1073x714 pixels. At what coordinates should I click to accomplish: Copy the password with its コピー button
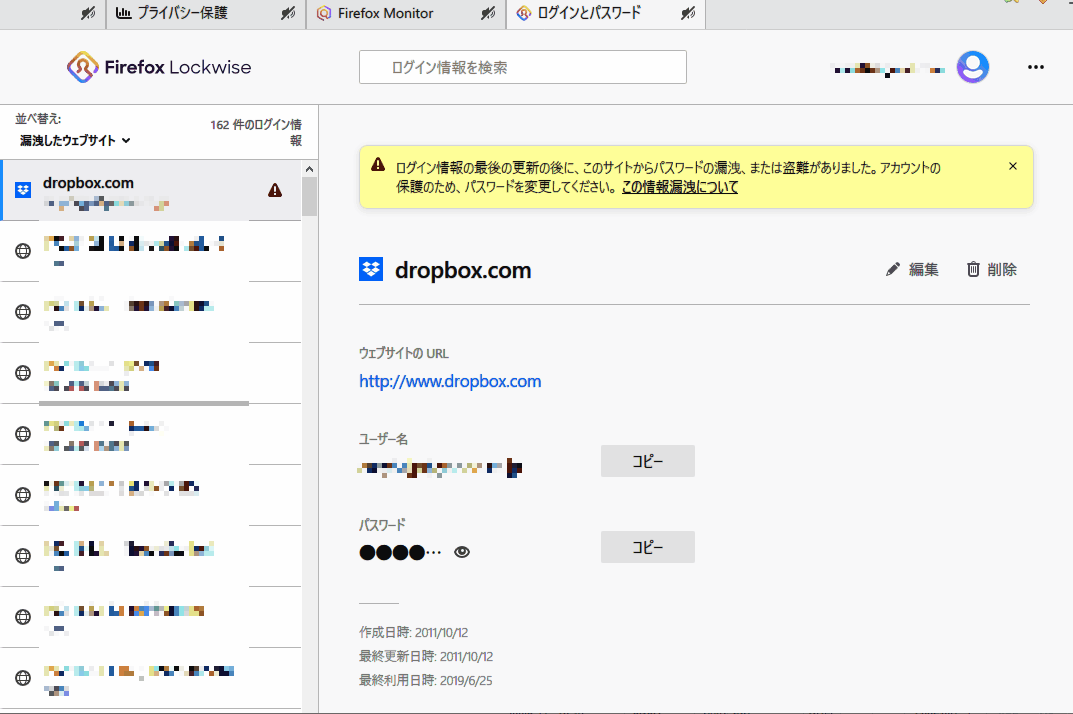pos(647,547)
